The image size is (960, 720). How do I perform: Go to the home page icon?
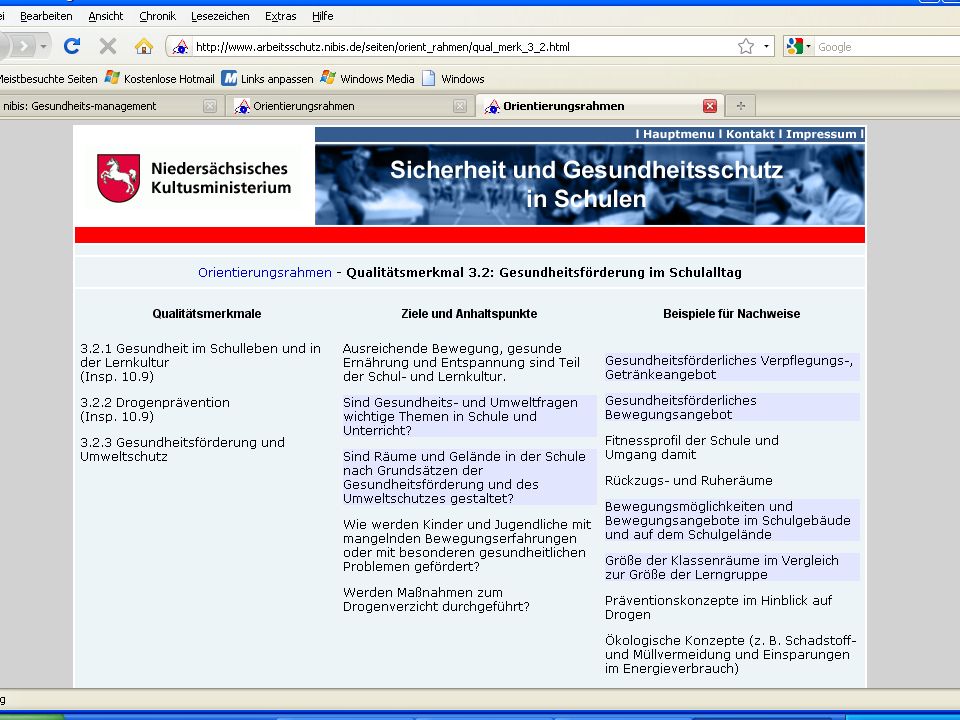coord(144,46)
